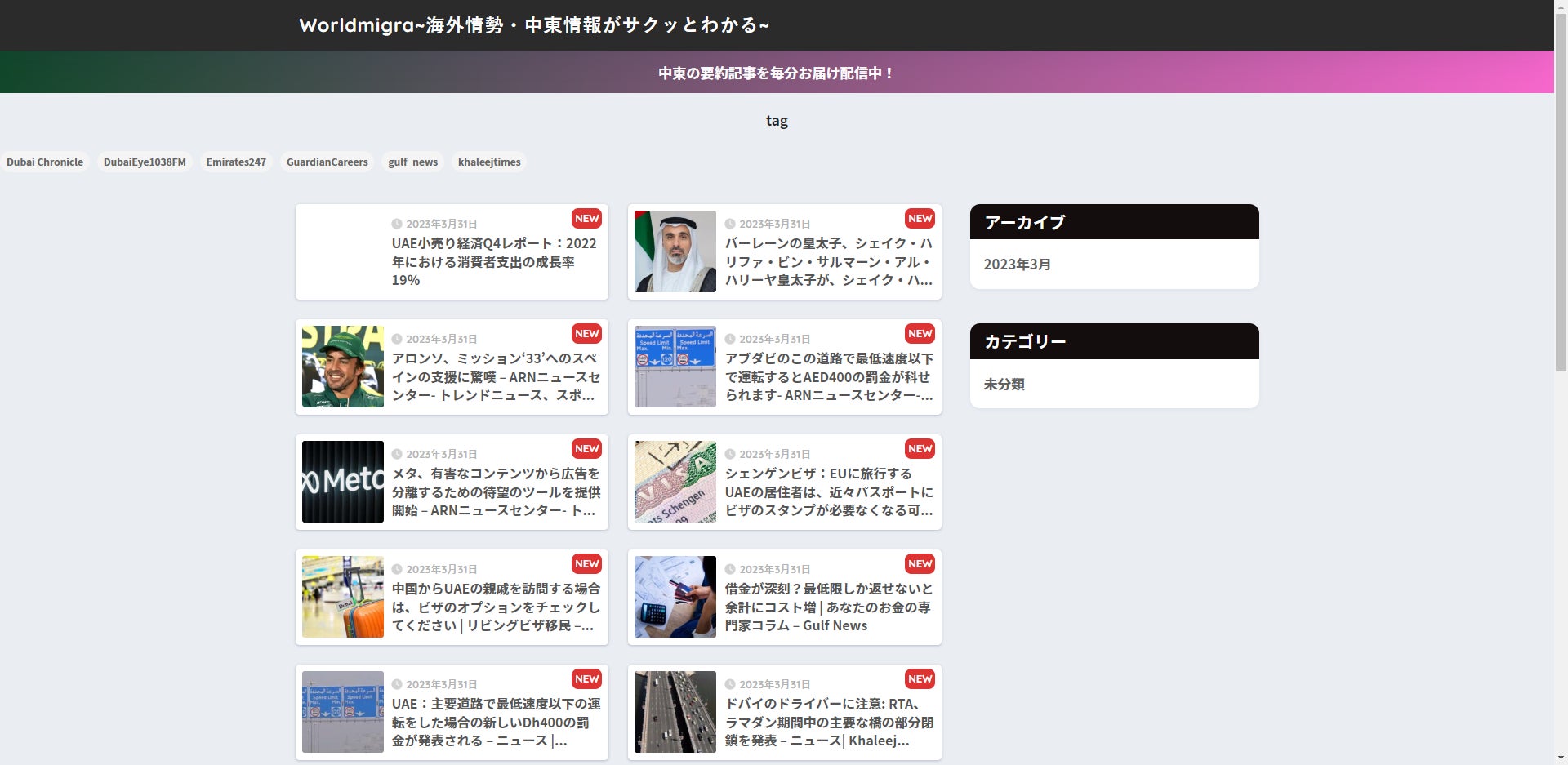Click clock icon on アブダビのこの道路 card
The image size is (1568, 765).
[730, 339]
